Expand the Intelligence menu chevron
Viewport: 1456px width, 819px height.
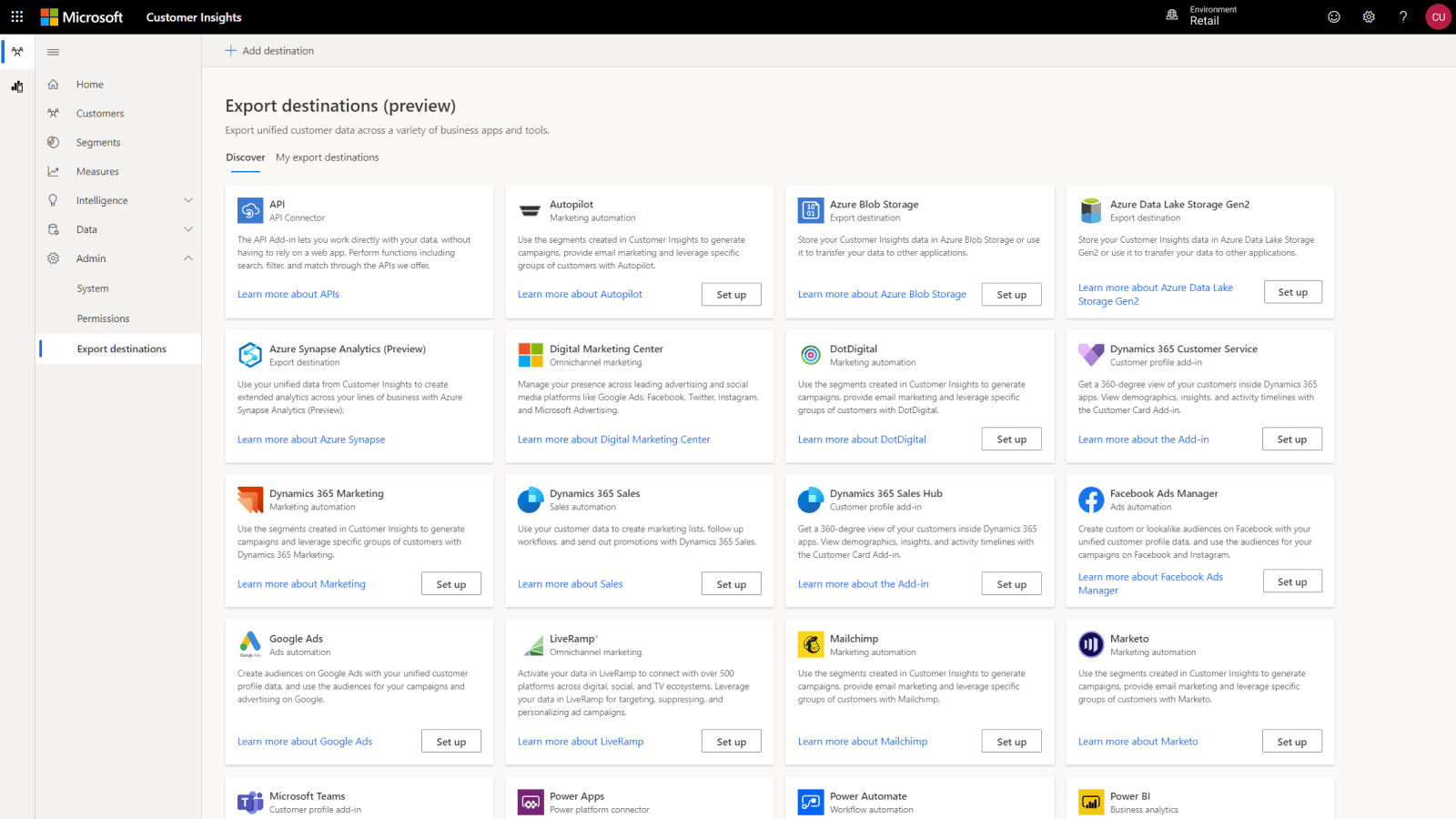[x=188, y=200]
